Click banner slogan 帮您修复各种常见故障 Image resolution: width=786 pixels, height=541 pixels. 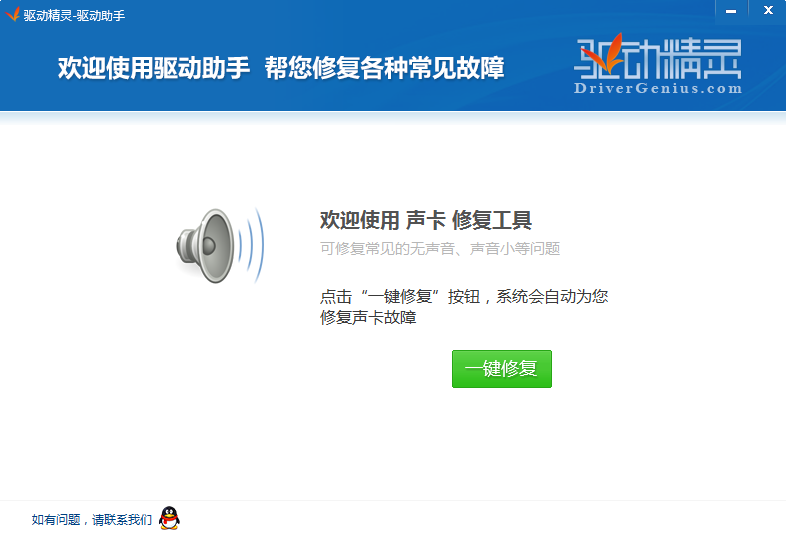click(384, 68)
